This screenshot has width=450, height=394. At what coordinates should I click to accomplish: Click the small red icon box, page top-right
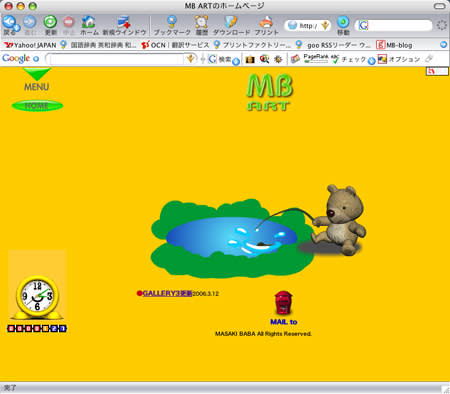click(x=437, y=71)
